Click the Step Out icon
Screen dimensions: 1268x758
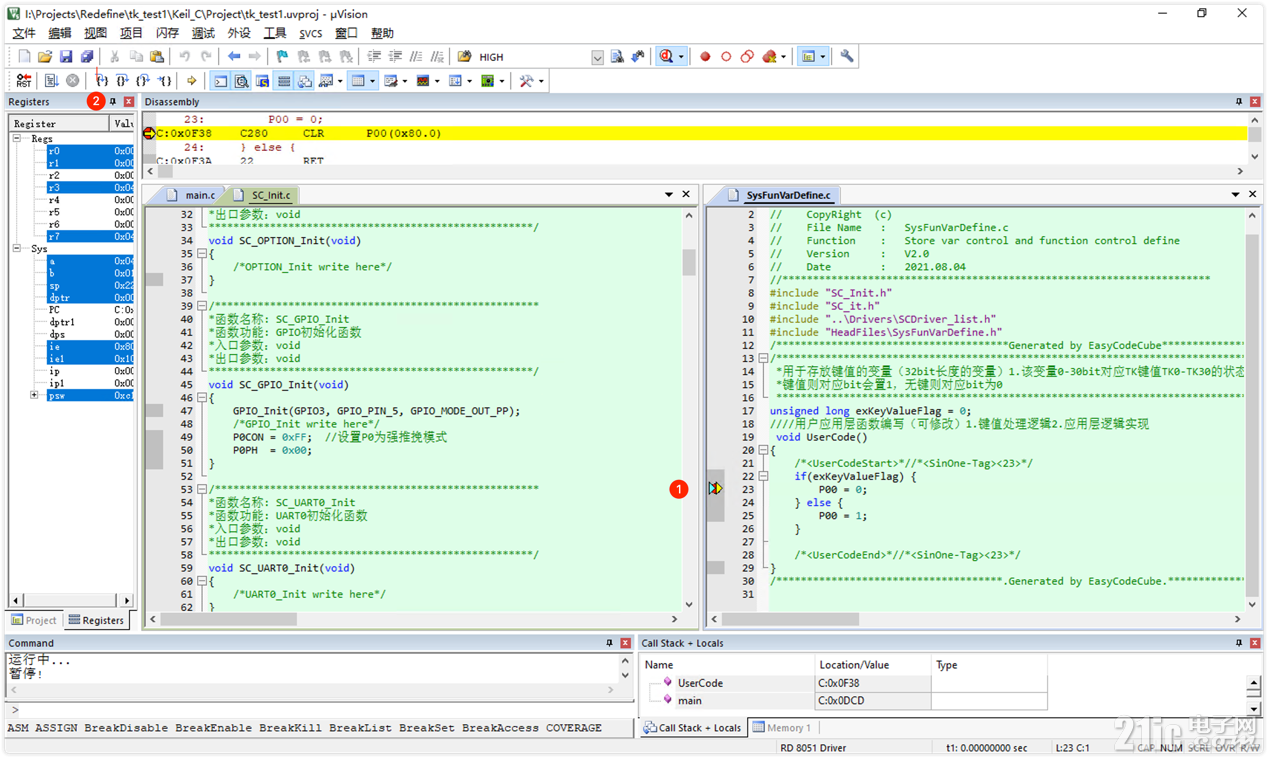coord(143,81)
